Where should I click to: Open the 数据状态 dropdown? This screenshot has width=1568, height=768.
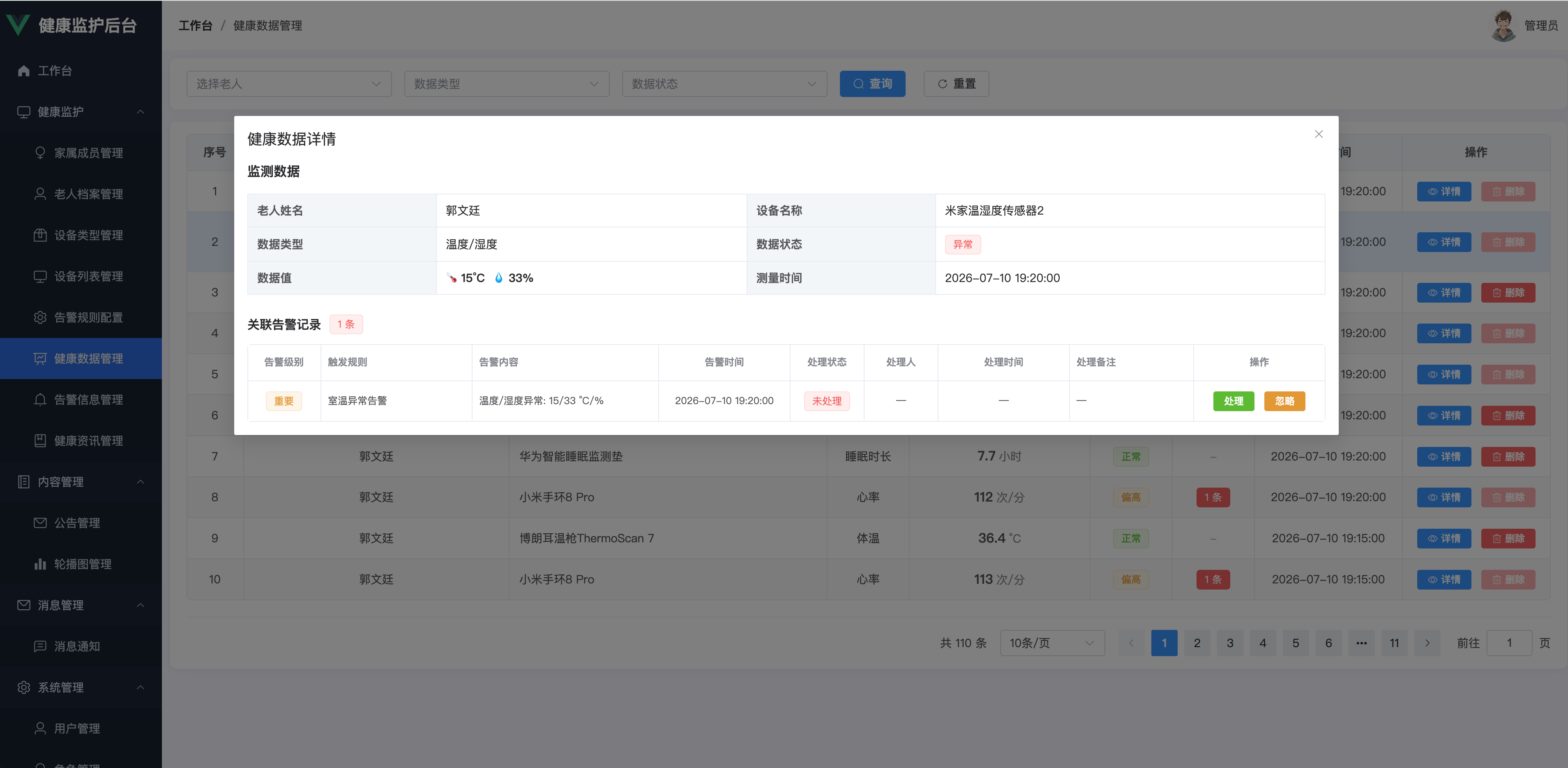pyautogui.click(x=724, y=84)
